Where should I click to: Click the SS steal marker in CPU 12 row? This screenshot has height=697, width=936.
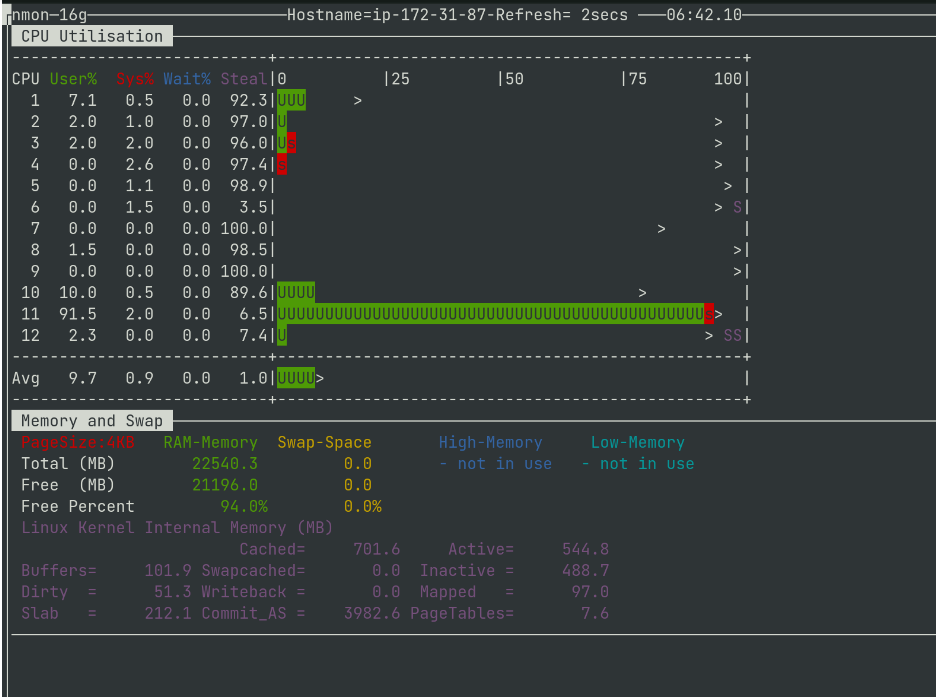[732, 335]
